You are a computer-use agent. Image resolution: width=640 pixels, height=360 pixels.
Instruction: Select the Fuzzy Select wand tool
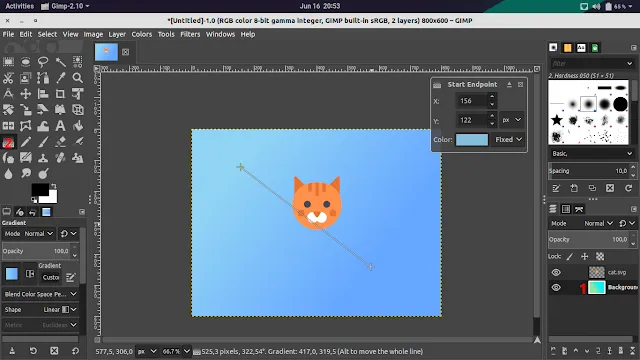coord(60,62)
